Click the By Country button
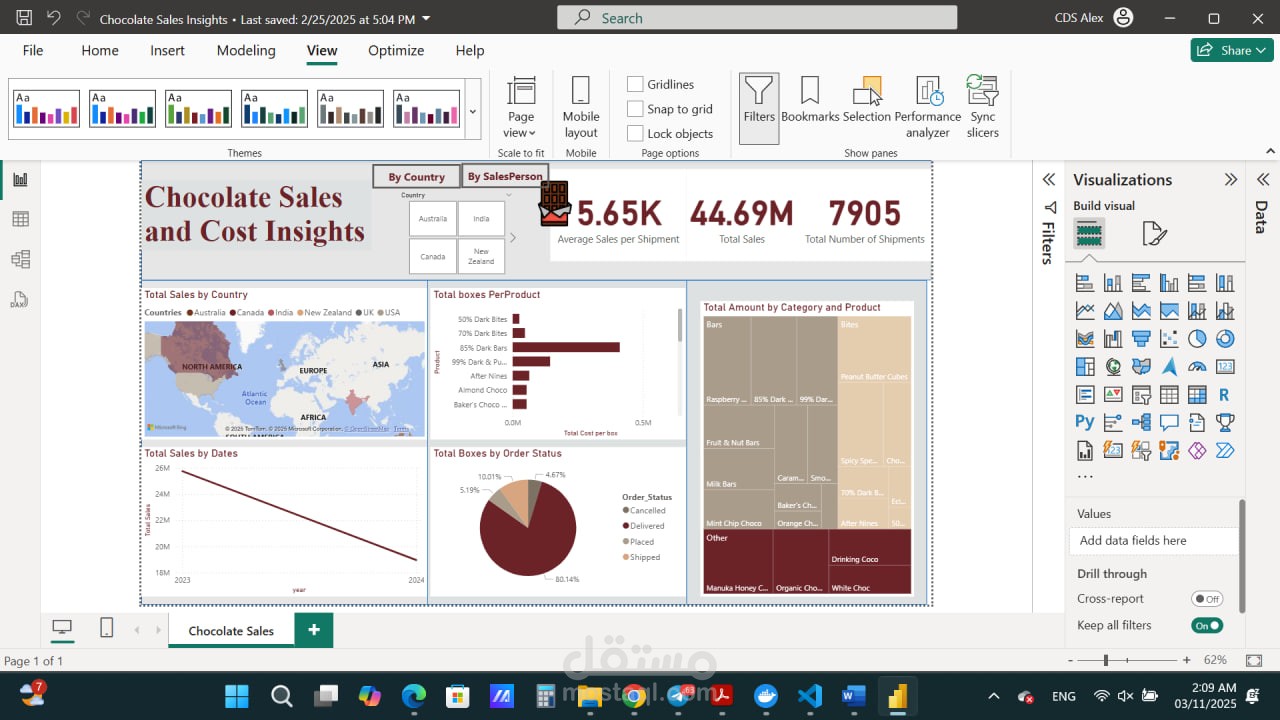 pyautogui.click(x=417, y=177)
